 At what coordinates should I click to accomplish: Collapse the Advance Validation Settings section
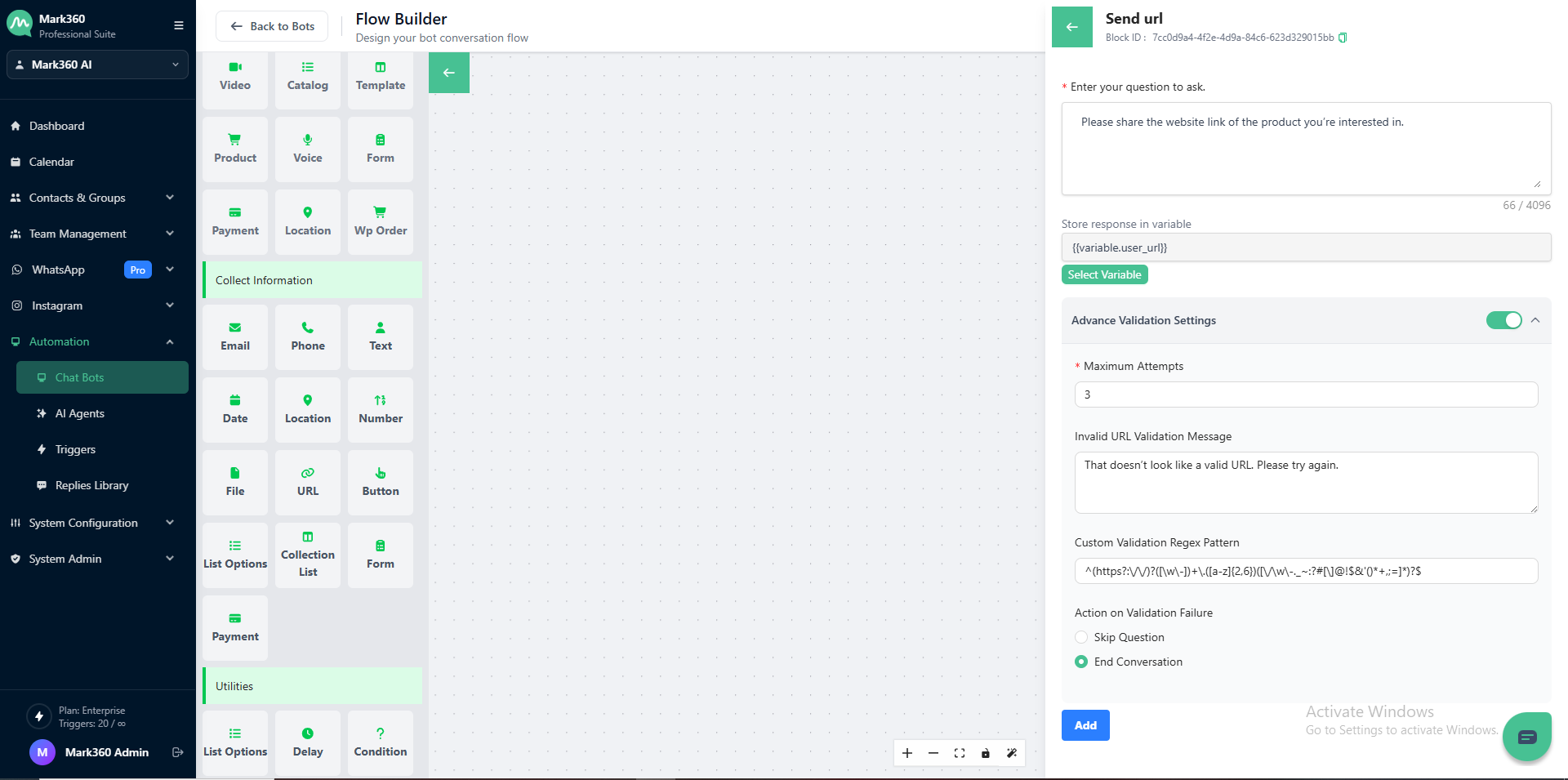(1535, 320)
